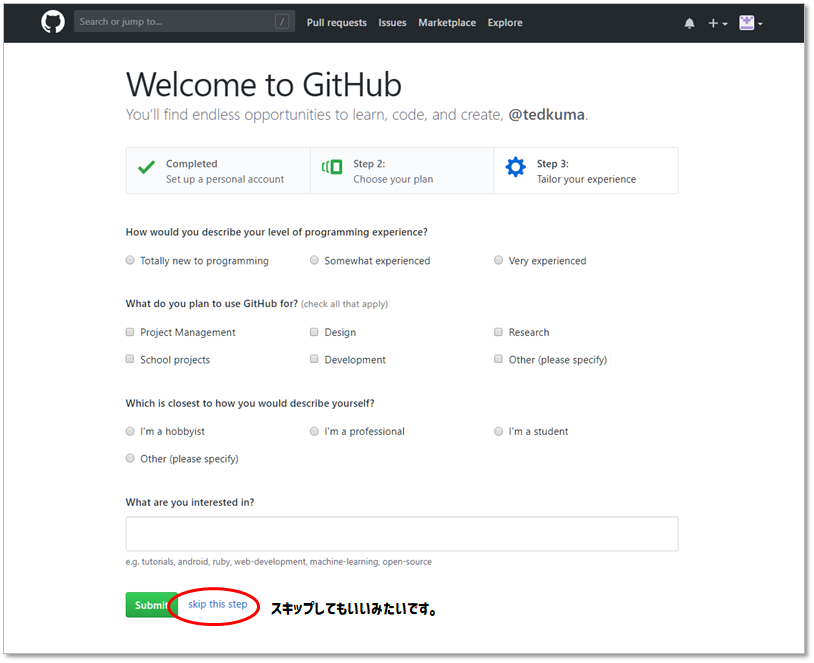Navigate to Issues in the top bar

pos(392,22)
